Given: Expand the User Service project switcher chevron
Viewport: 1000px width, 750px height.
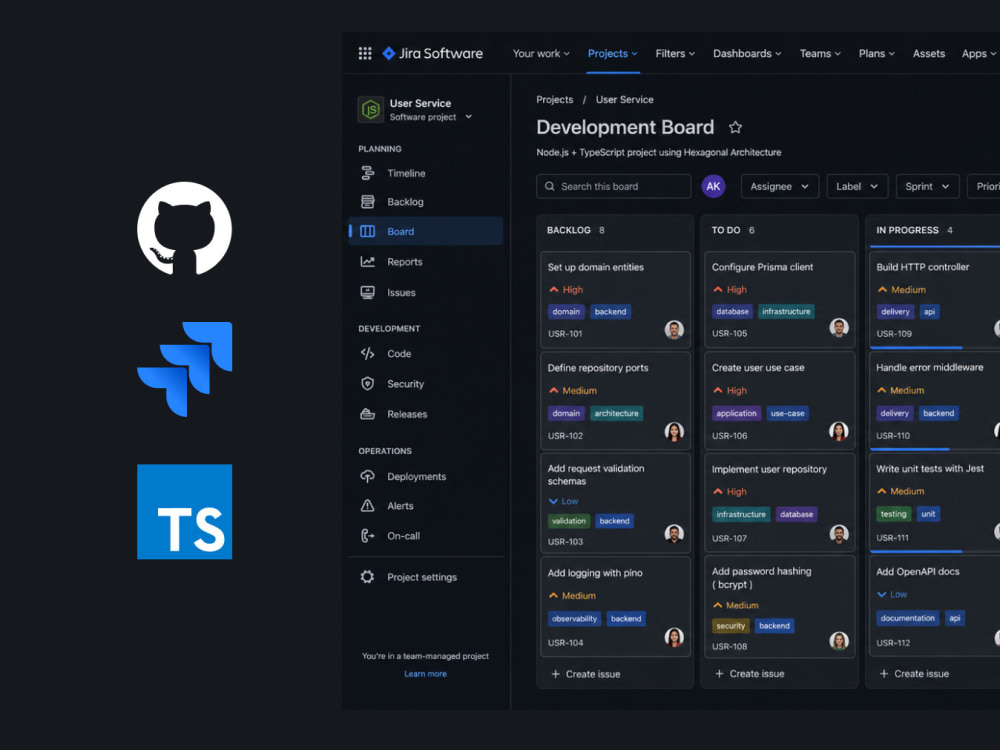Looking at the screenshot, I should [x=469, y=117].
